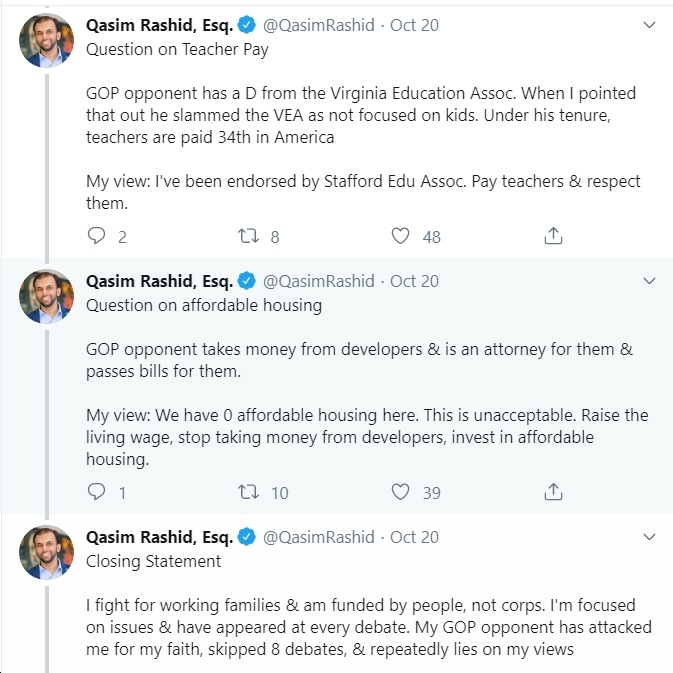This screenshot has width=673, height=673.
Task: Open Qasim Rashid avatar on housing tweet
Action: click(46, 296)
